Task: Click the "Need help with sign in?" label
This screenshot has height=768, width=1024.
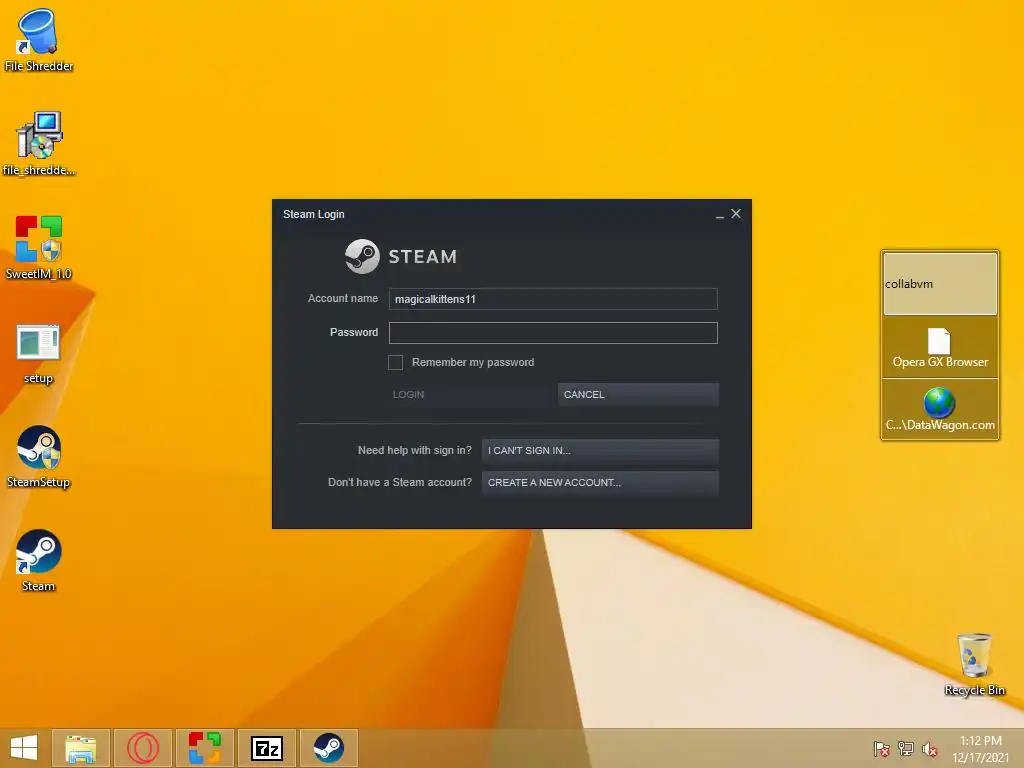Action: [x=415, y=450]
